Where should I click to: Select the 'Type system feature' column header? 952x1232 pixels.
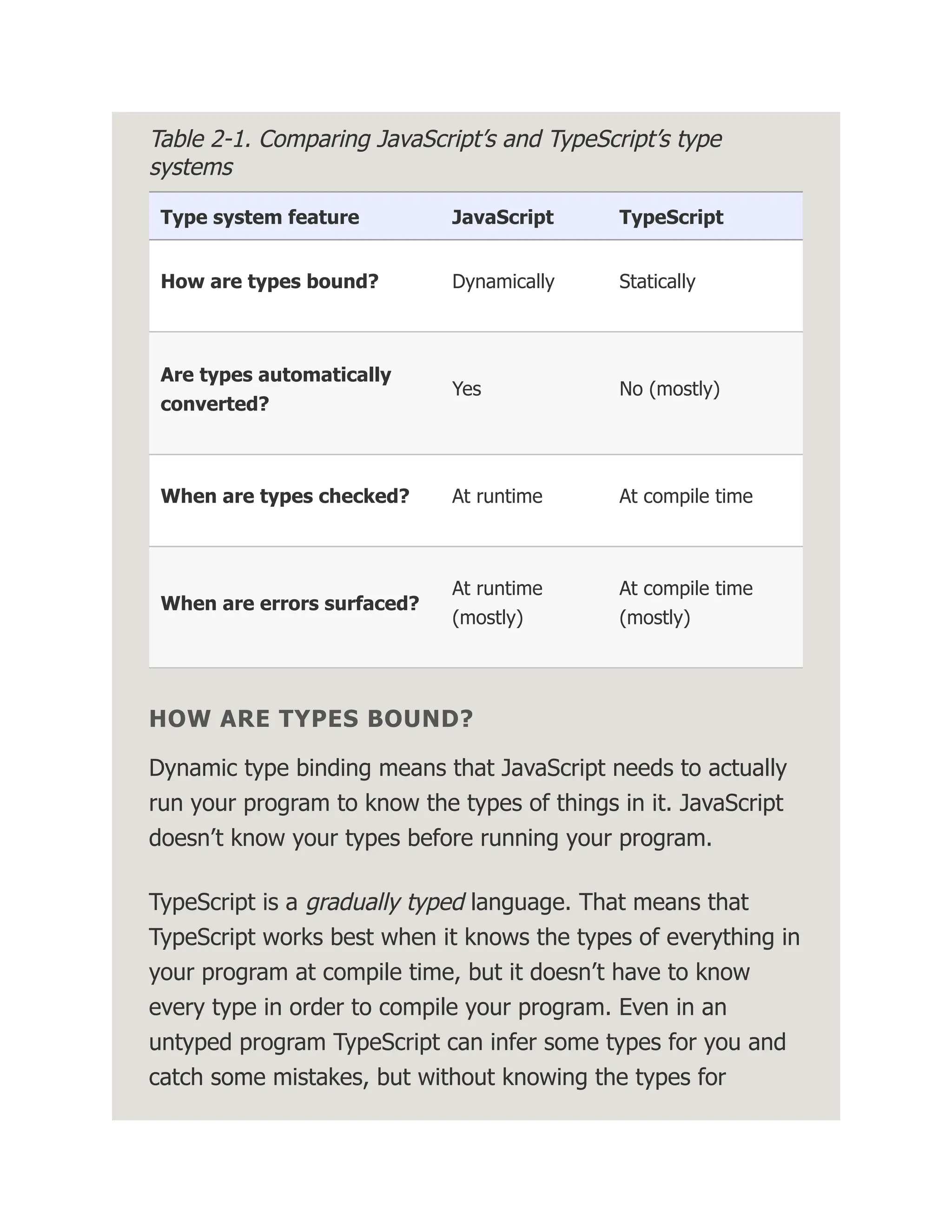coord(259,217)
